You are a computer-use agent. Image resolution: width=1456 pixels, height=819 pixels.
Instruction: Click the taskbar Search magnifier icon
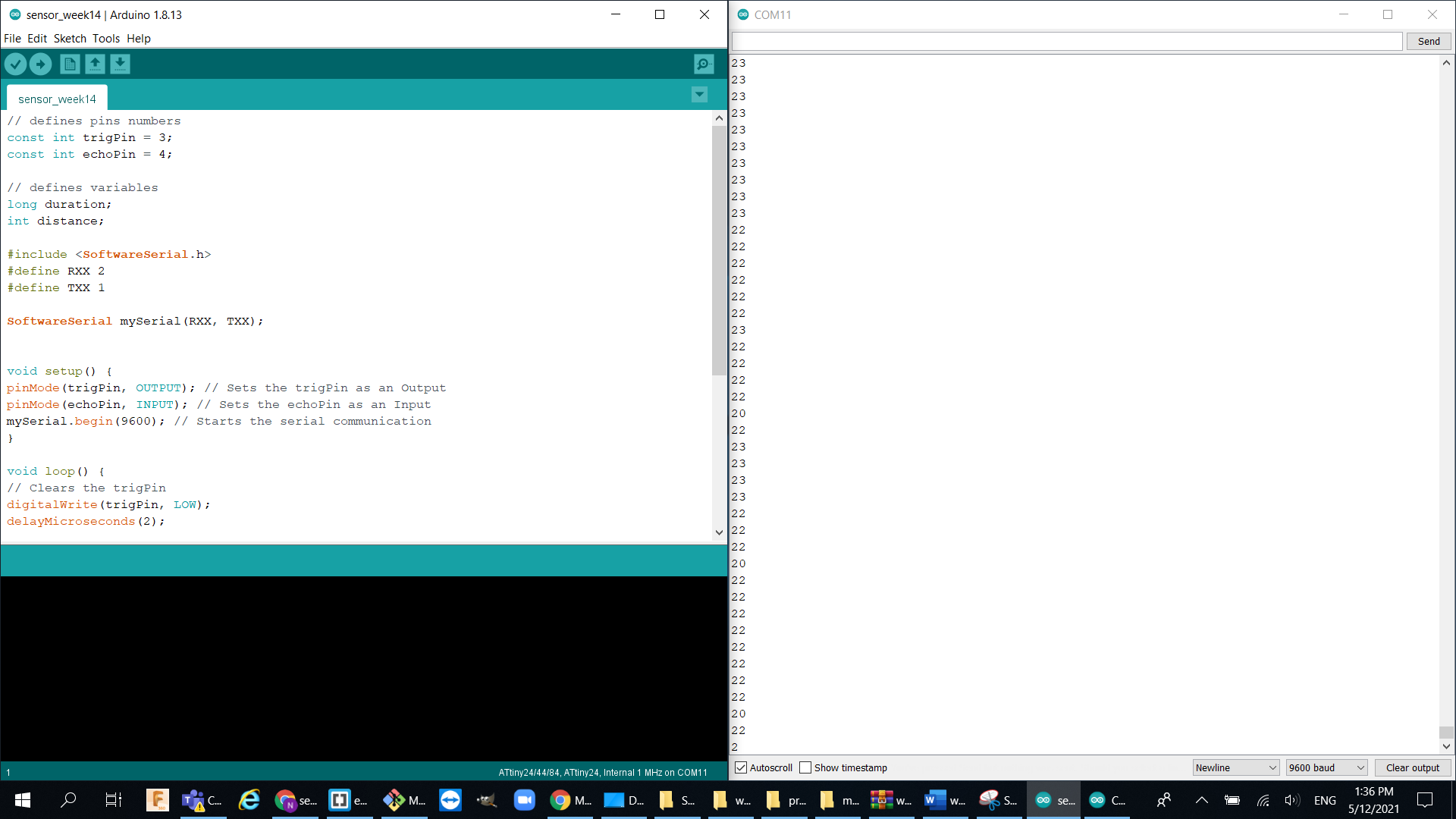pos(68,800)
